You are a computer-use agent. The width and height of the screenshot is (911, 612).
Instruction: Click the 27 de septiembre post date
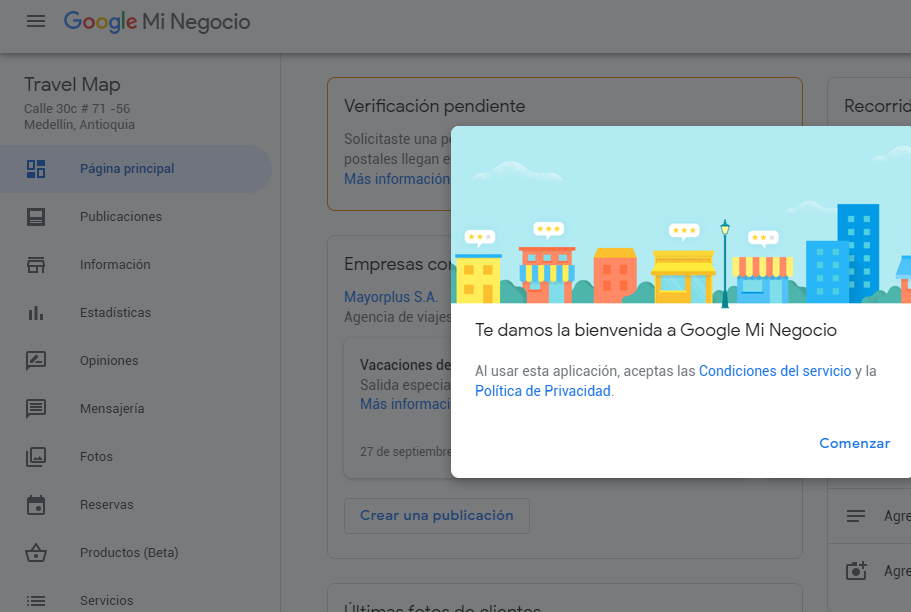(x=406, y=452)
